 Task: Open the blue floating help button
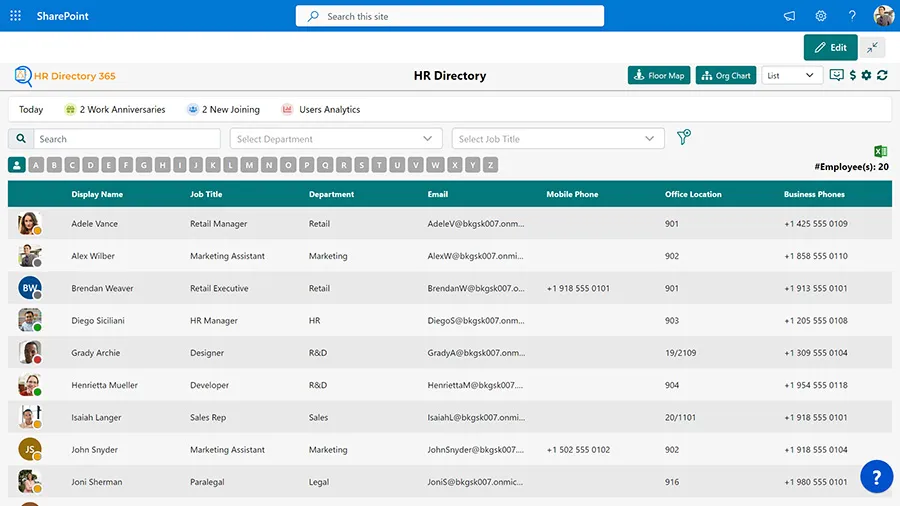876,477
